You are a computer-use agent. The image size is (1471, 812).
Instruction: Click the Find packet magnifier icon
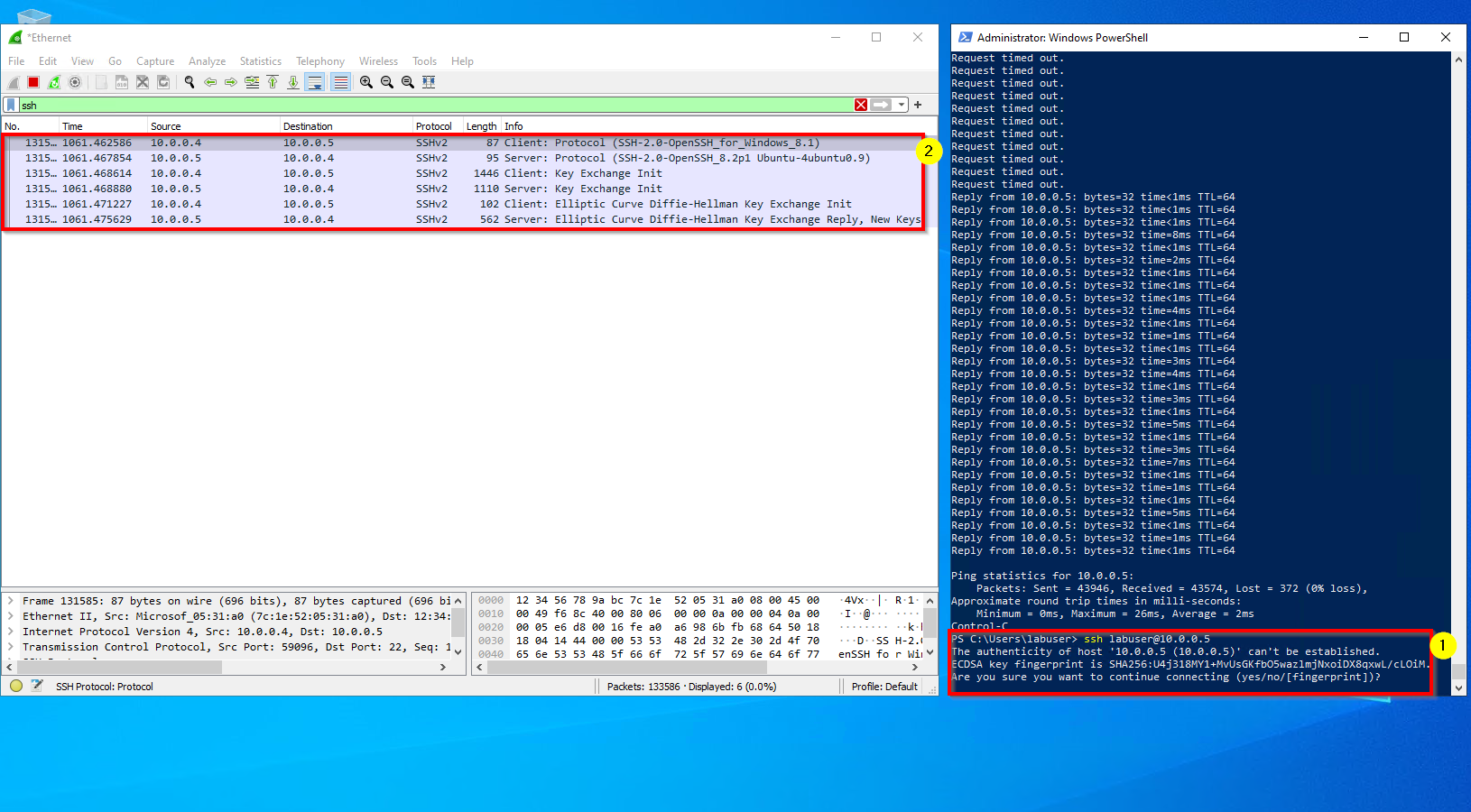click(x=190, y=82)
